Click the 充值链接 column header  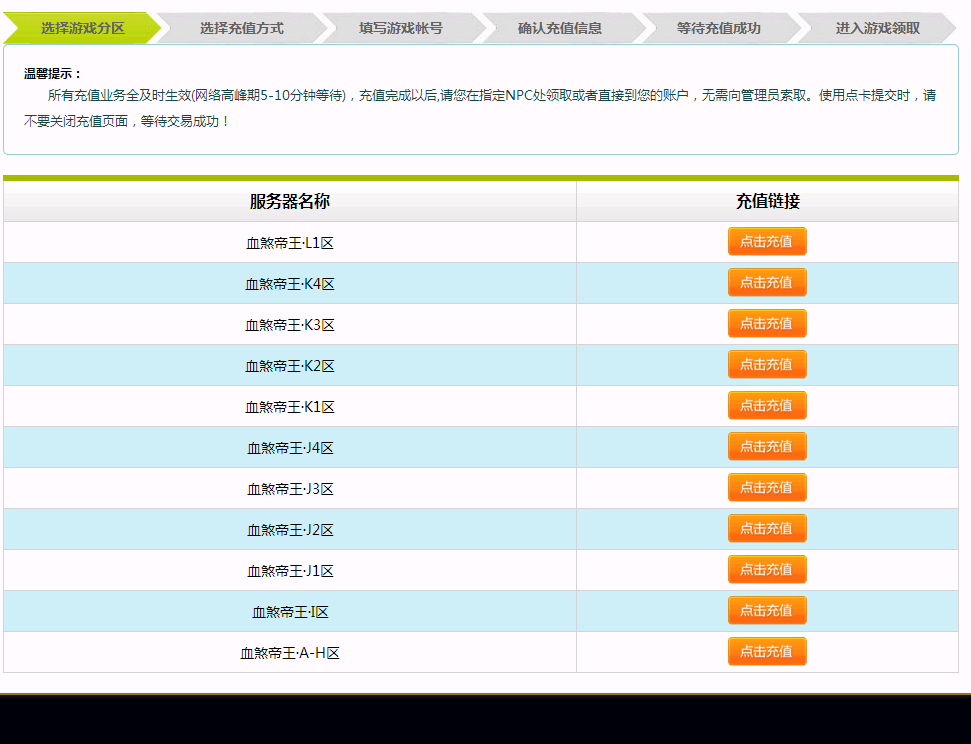(x=767, y=201)
